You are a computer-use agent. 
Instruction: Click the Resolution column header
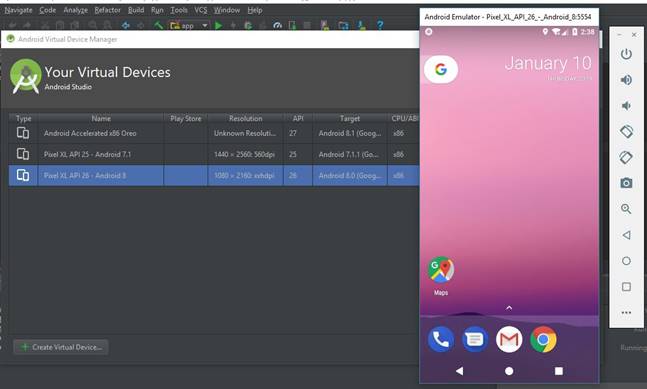[x=246, y=118]
